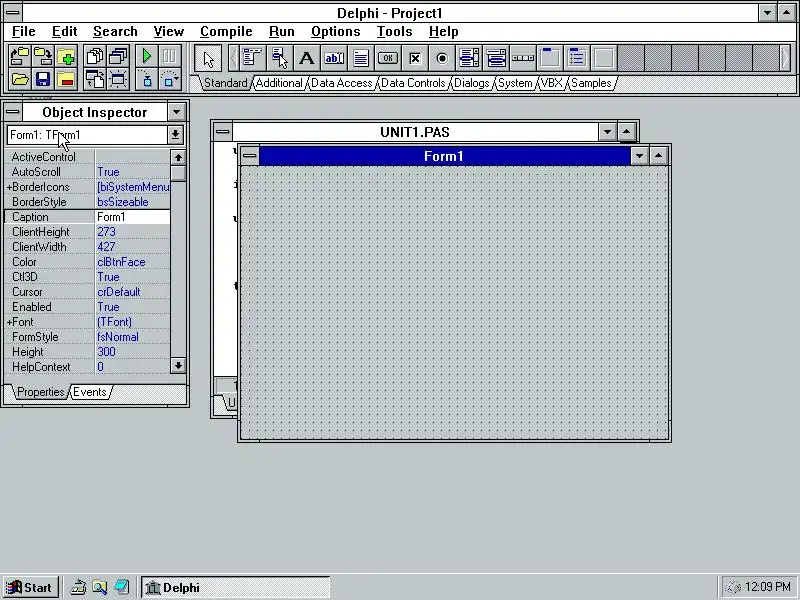Select the PopupMenu component
The width and height of the screenshot is (800, 600).
pos(280,58)
